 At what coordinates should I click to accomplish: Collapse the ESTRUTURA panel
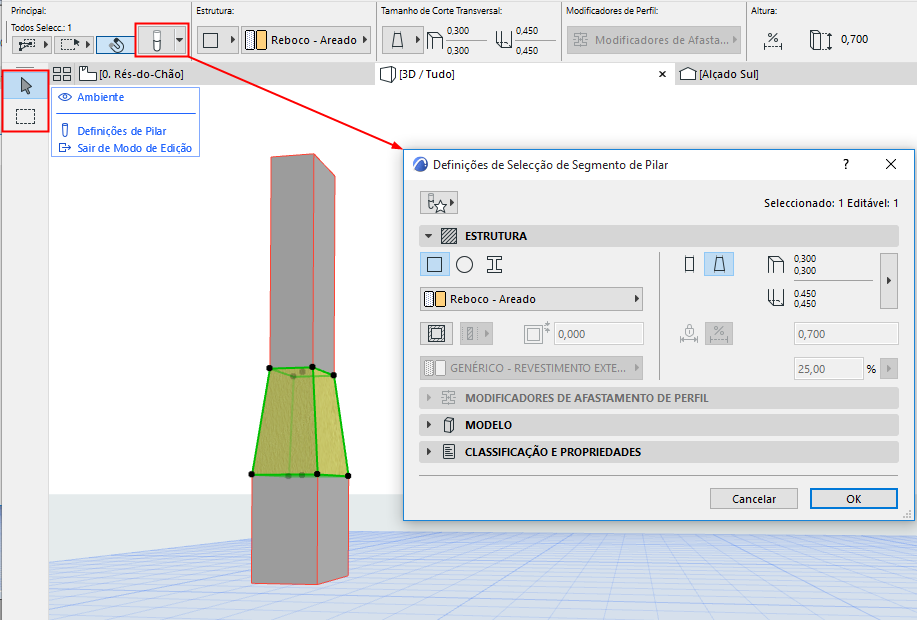[x=429, y=236]
